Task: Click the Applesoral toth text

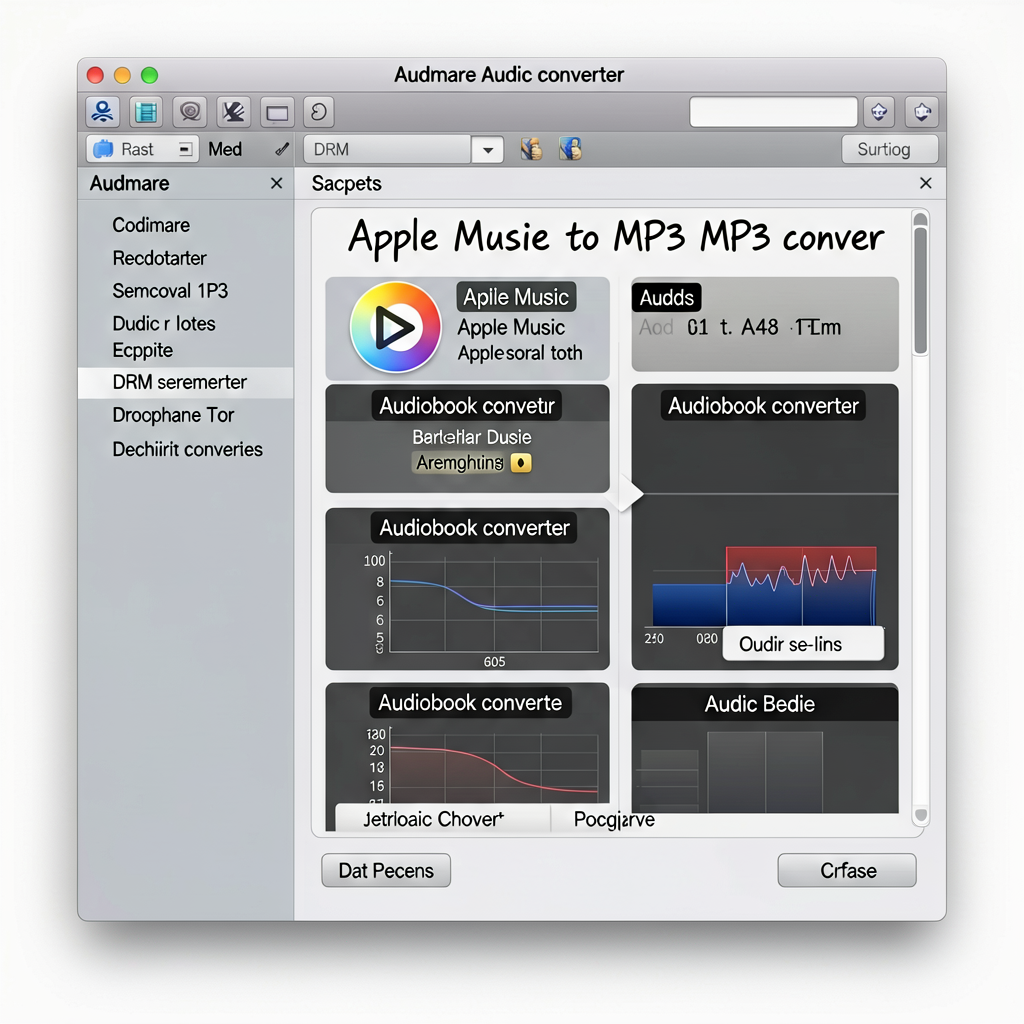Action: coord(520,353)
